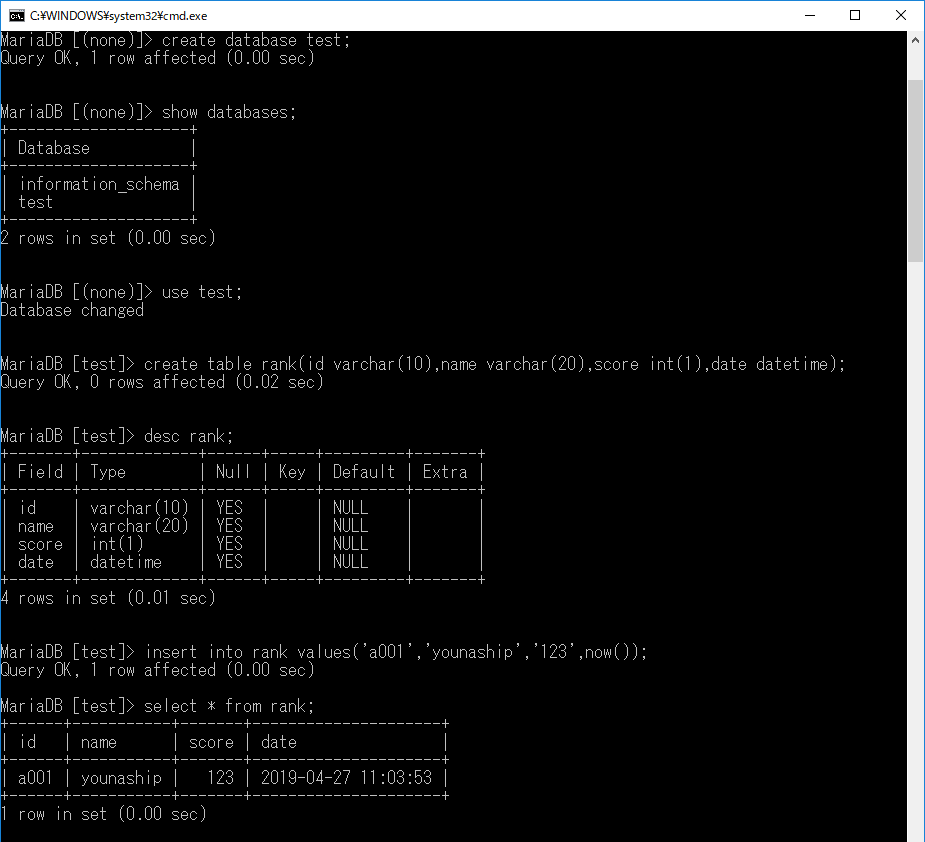Click the 'varchar(20)' type cell

tap(139, 526)
